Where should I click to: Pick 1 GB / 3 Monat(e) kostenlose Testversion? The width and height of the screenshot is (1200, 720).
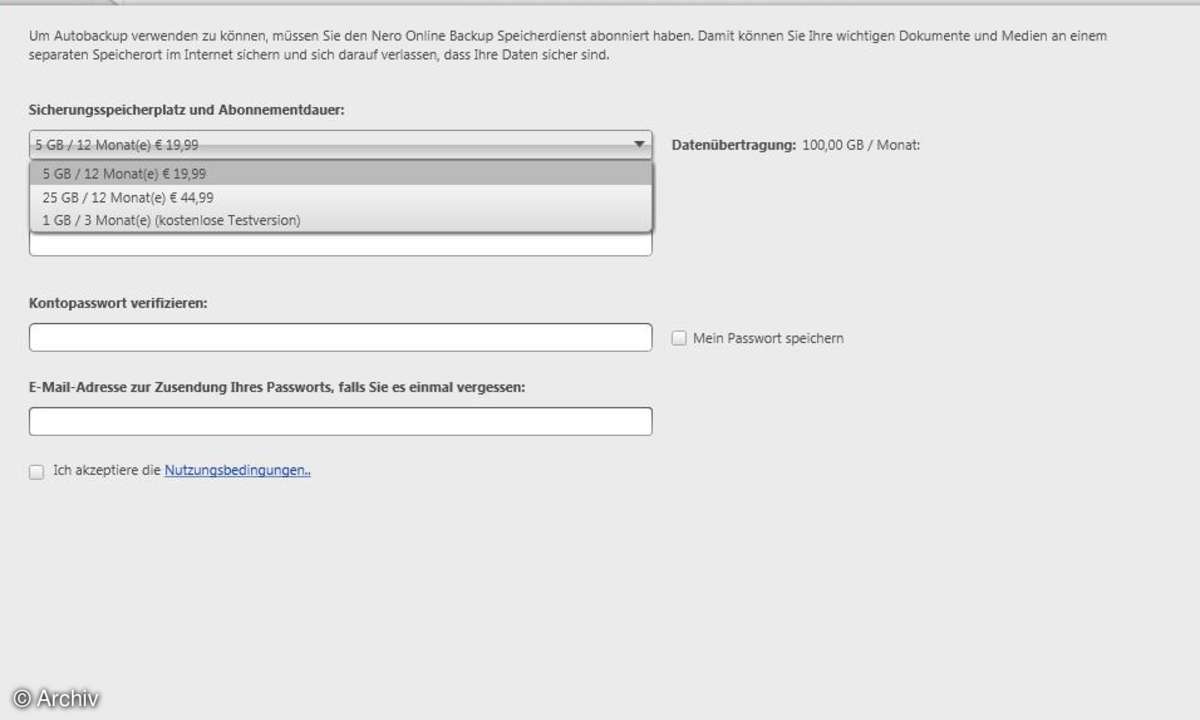coord(341,220)
